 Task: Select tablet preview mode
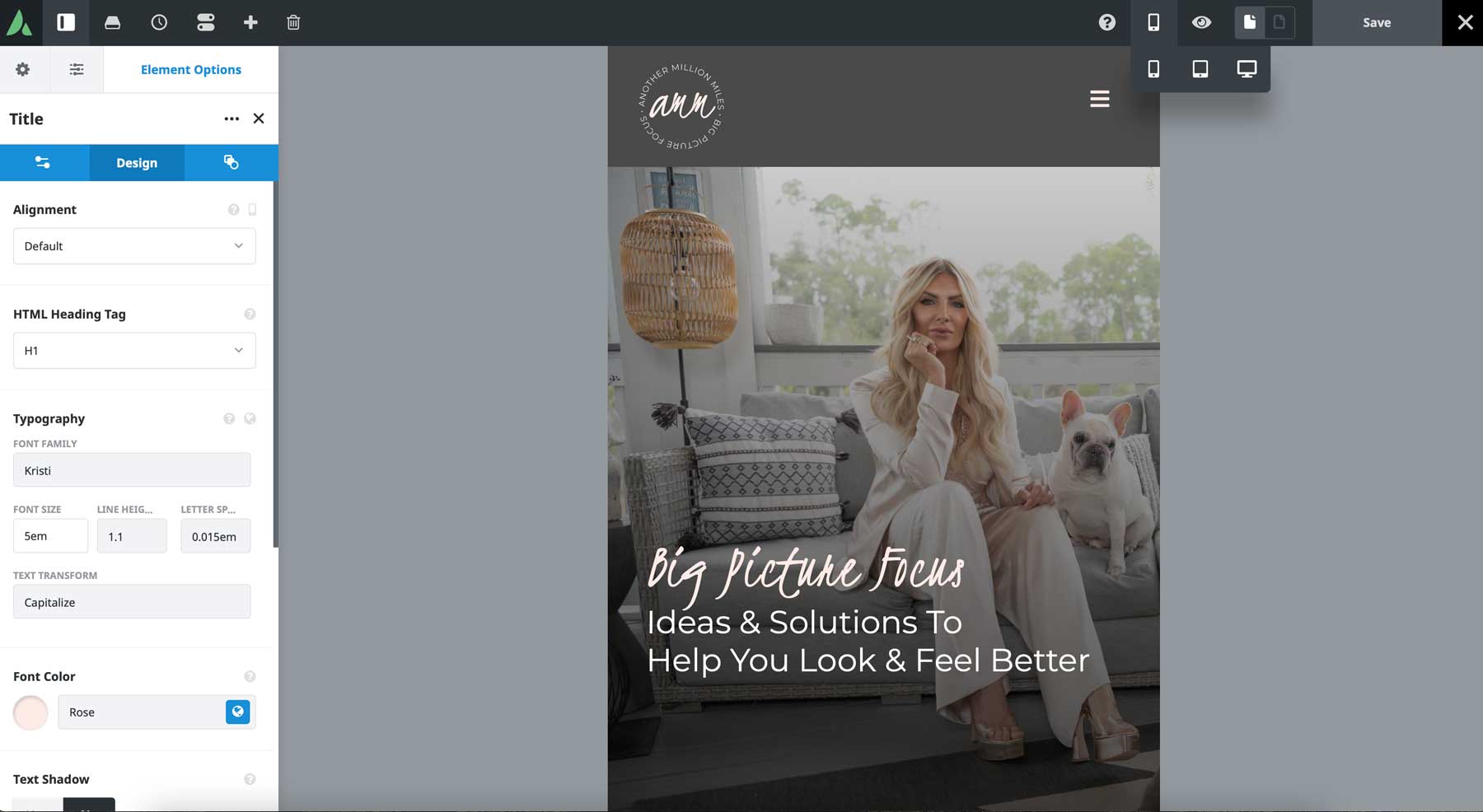coord(1200,69)
